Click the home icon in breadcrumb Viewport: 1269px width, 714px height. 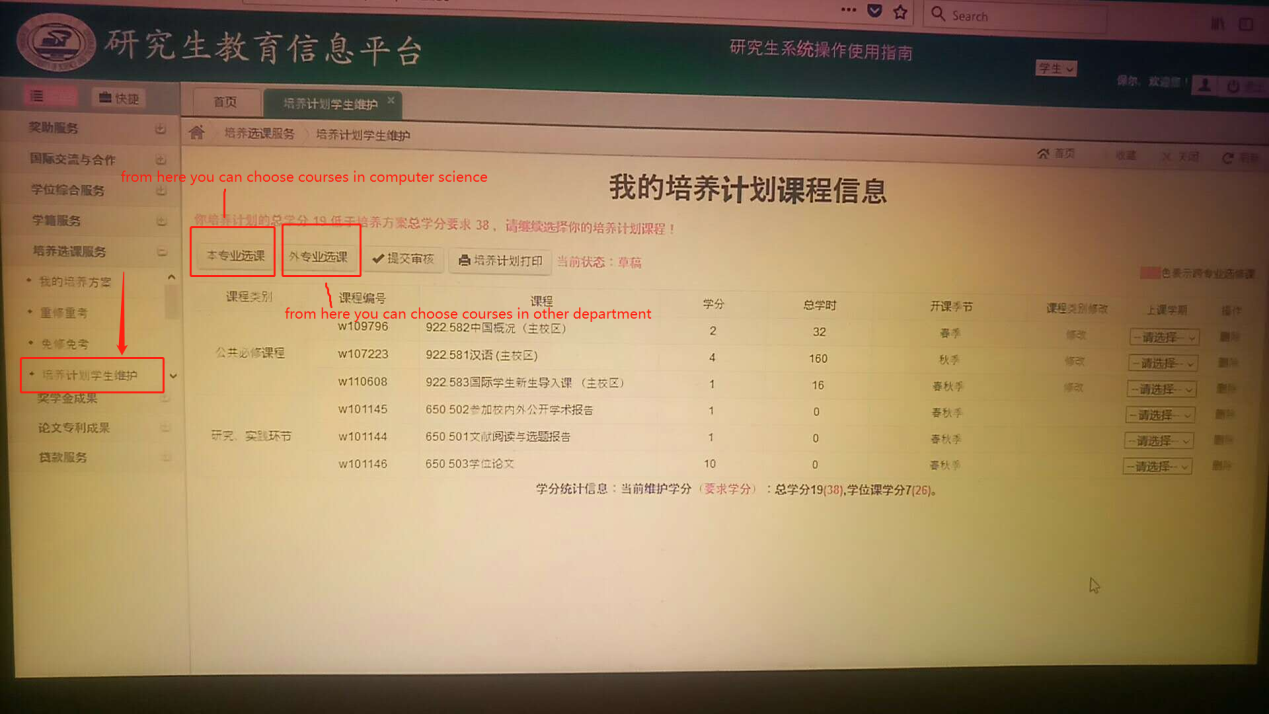(x=197, y=132)
